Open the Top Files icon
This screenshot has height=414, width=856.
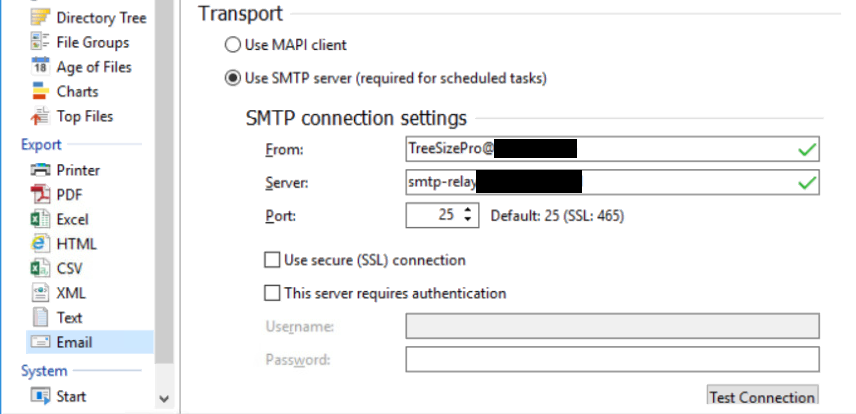pyautogui.click(x=40, y=116)
